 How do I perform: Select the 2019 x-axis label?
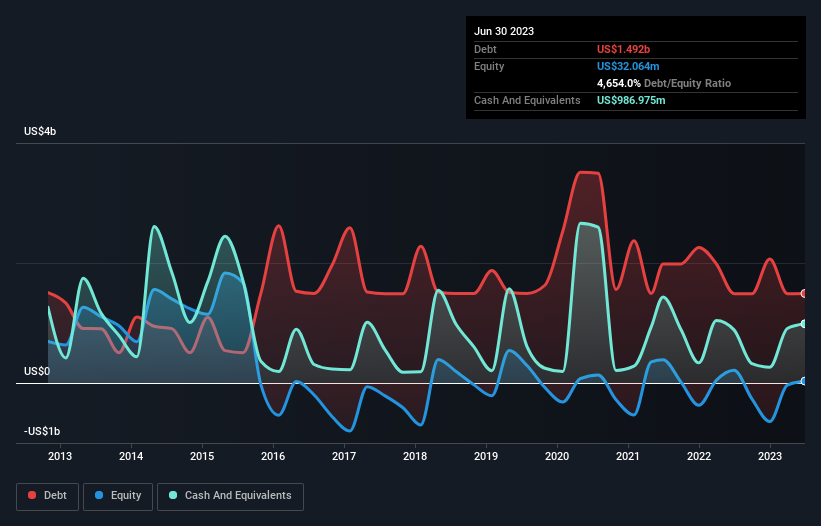486,456
